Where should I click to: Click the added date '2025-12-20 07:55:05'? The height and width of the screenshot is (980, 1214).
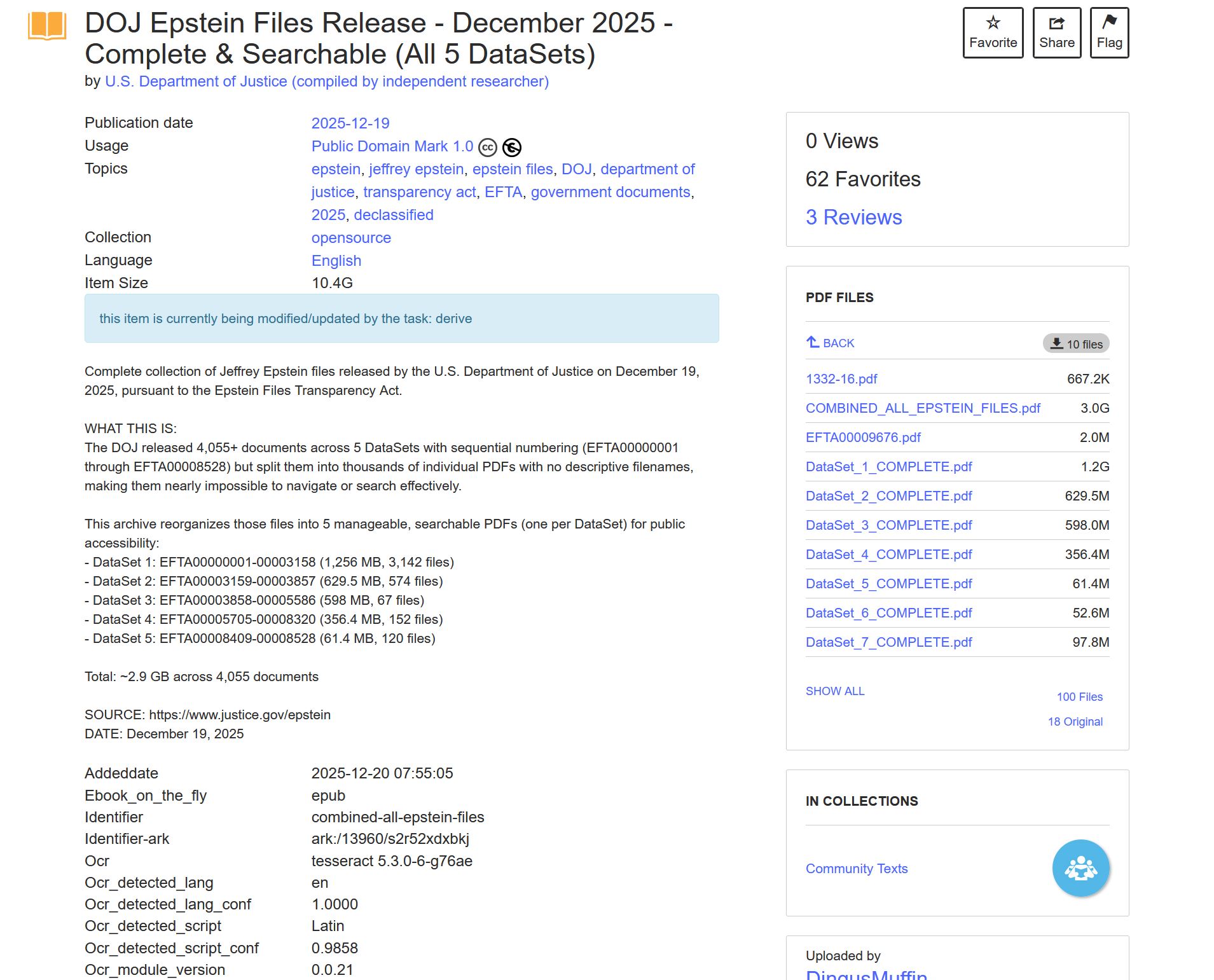[382, 773]
